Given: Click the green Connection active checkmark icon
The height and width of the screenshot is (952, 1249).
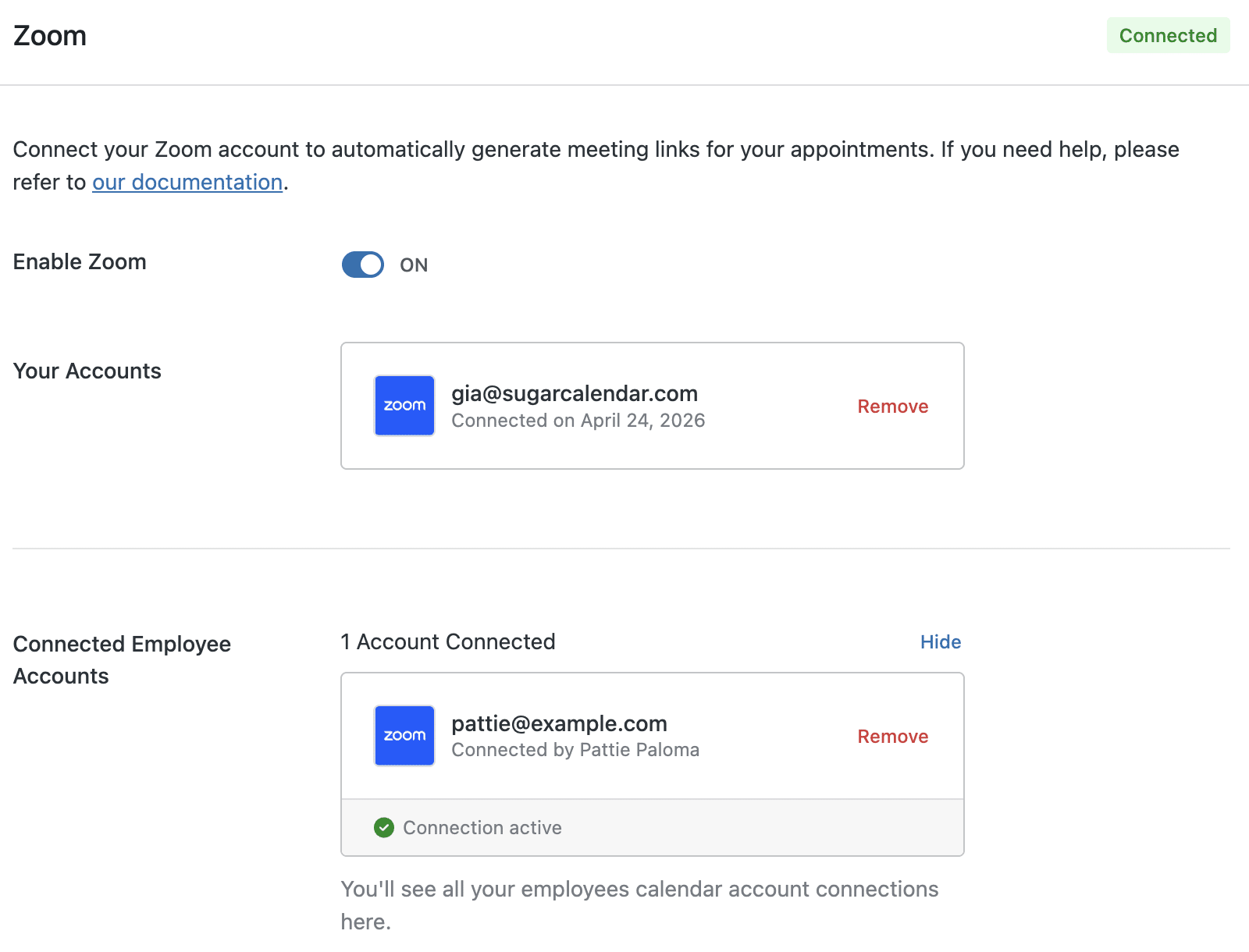Looking at the screenshot, I should click(384, 827).
